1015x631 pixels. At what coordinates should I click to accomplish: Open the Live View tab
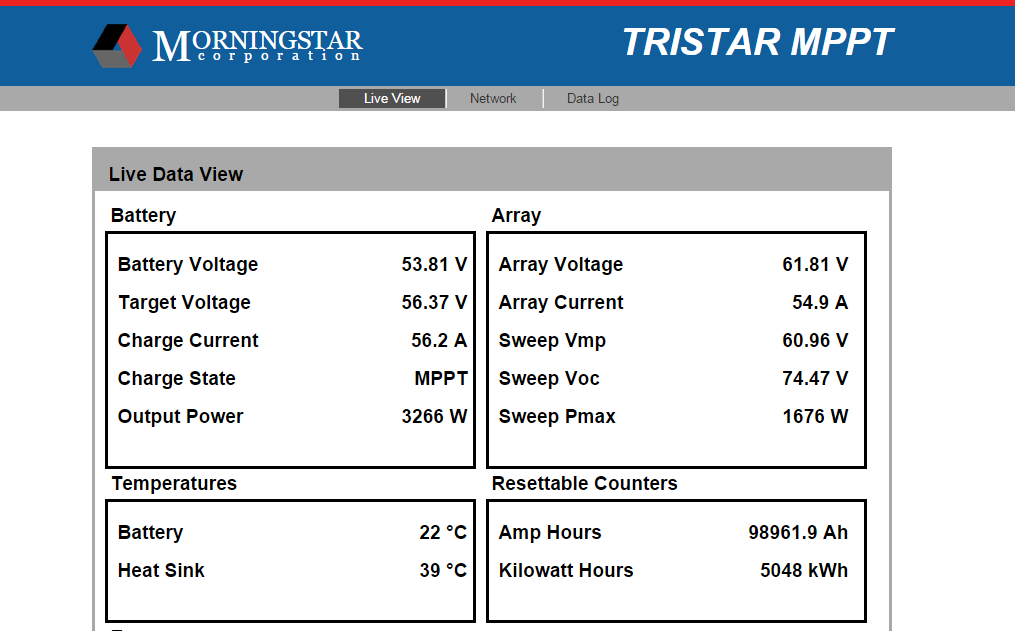(392, 98)
